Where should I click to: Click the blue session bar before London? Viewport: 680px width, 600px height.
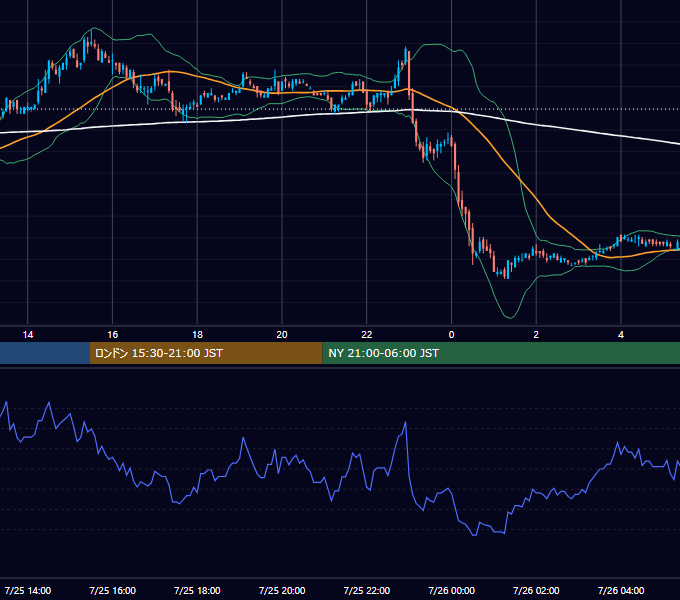pyautogui.click(x=45, y=353)
